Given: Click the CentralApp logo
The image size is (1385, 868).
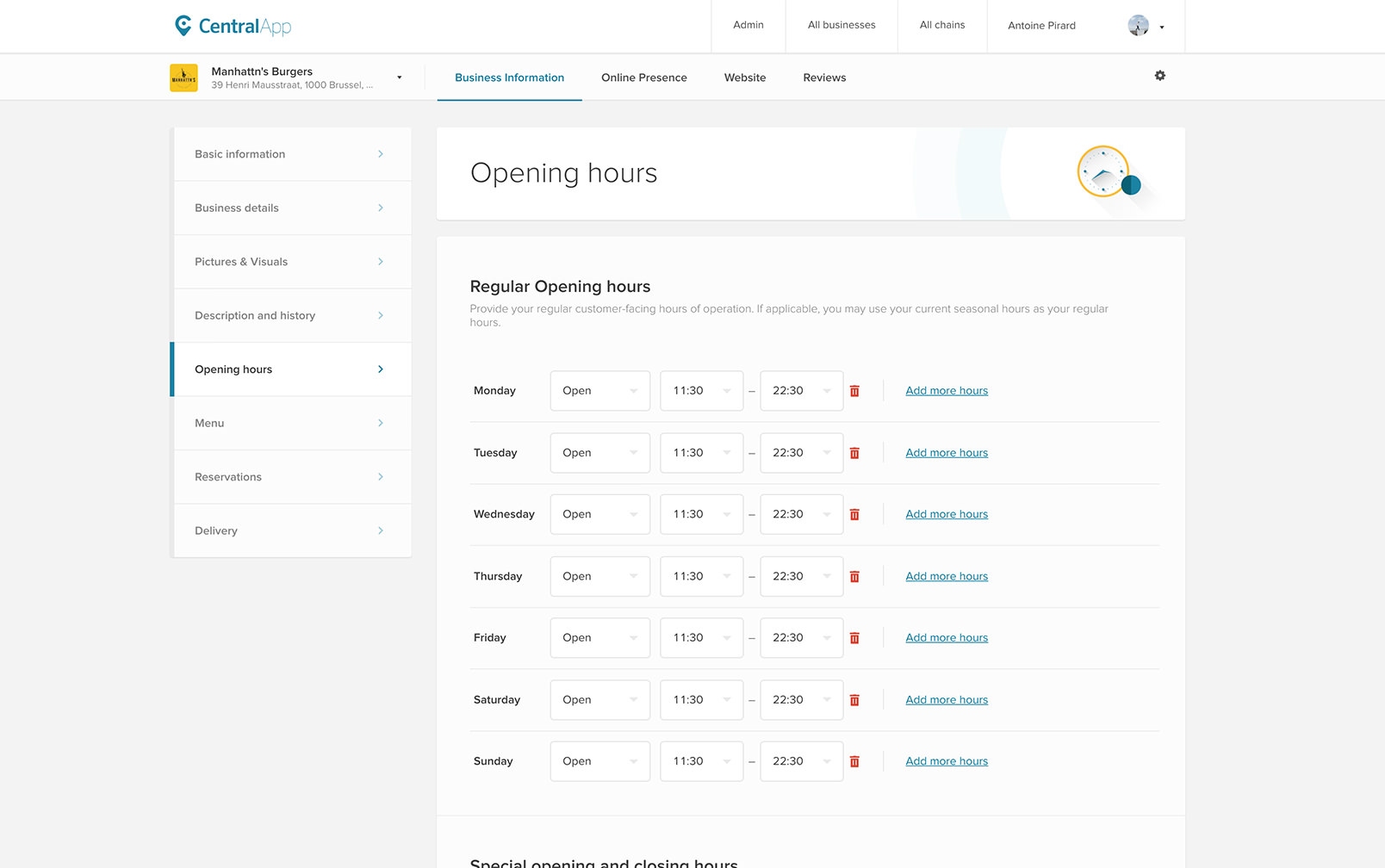Looking at the screenshot, I should click(x=233, y=26).
